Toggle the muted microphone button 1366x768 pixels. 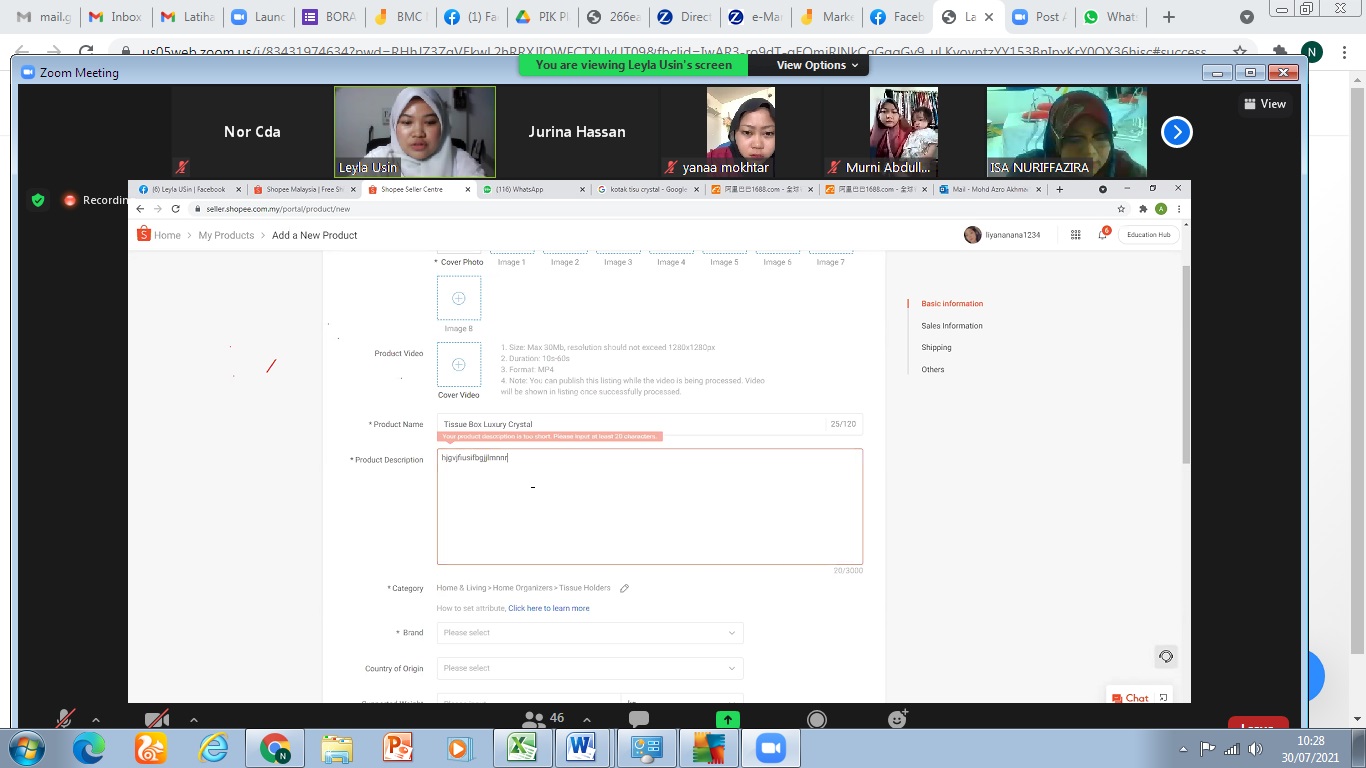[x=66, y=719]
